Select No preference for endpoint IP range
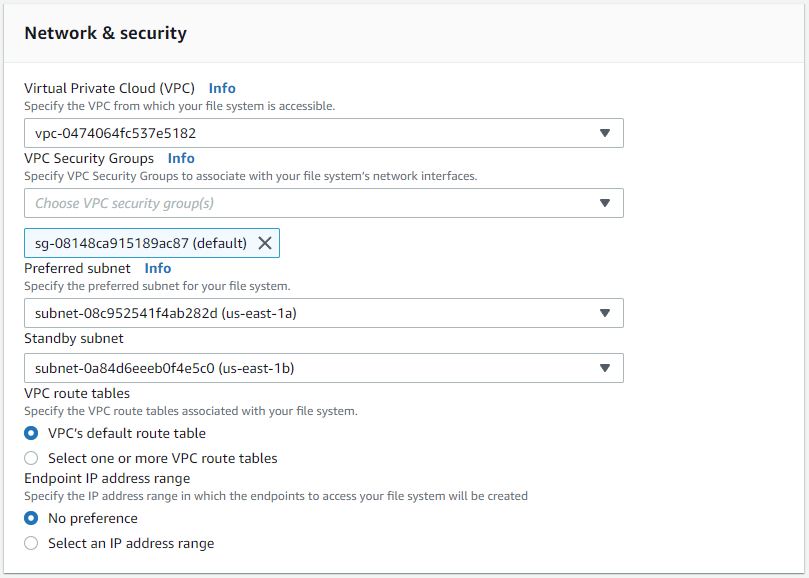The width and height of the screenshot is (809, 578). [31, 518]
